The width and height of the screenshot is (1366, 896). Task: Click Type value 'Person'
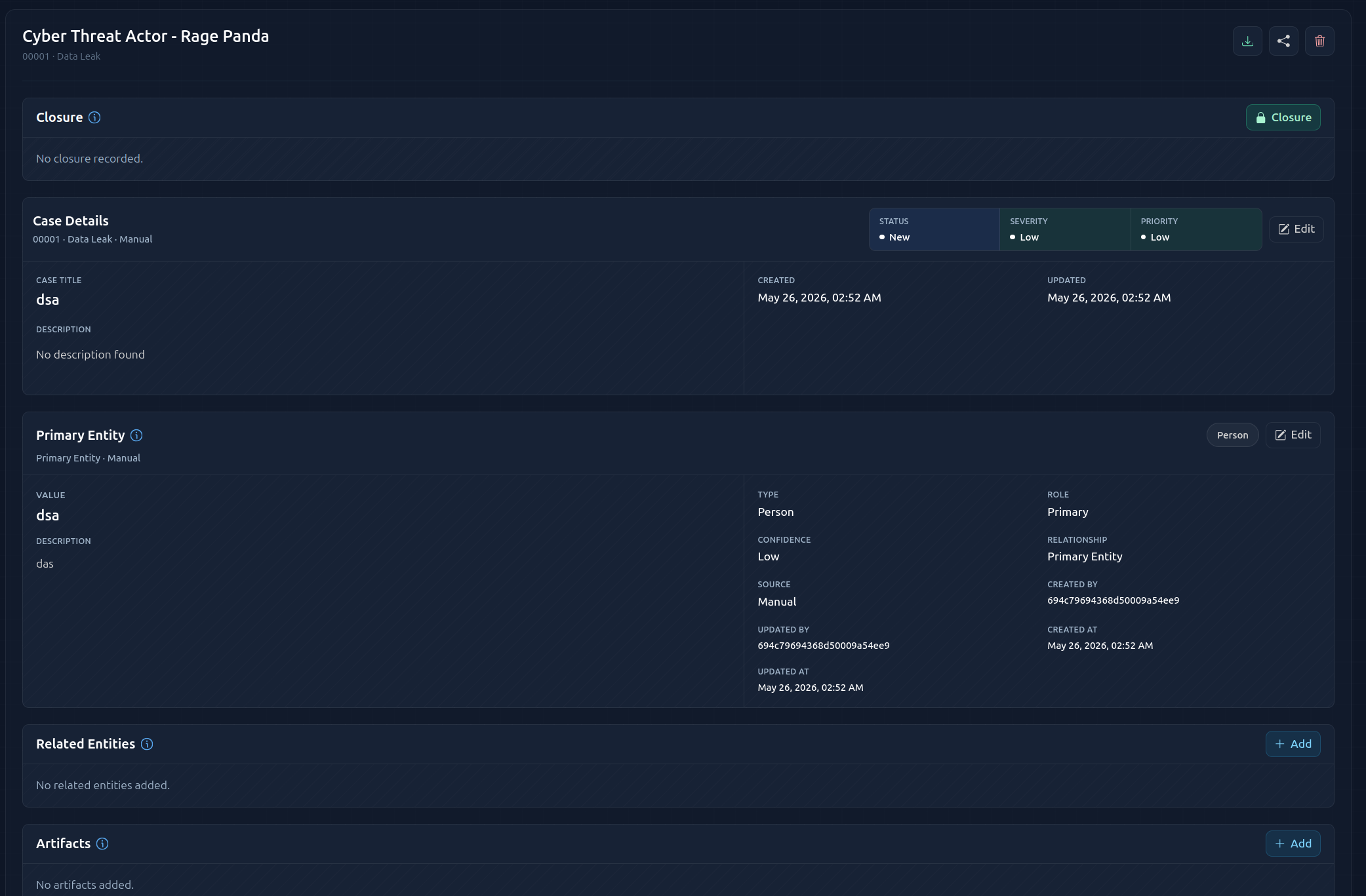click(x=775, y=512)
